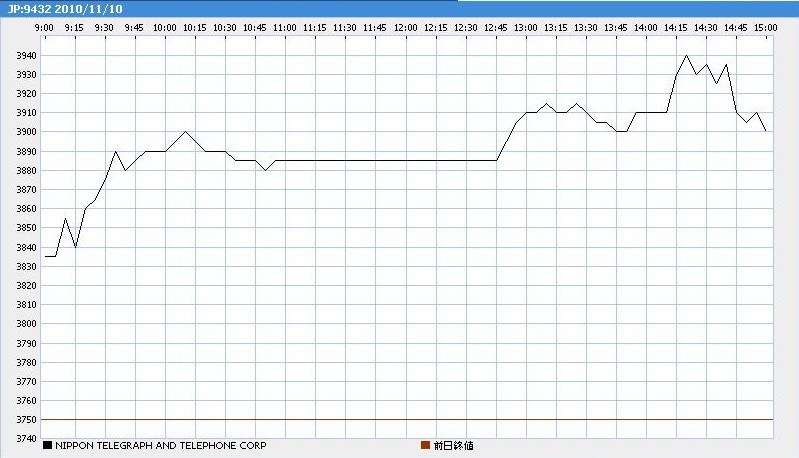The image size is (799, 458).
Task: Click the 3800 price axis label
Action: click(x=26, y=324)
